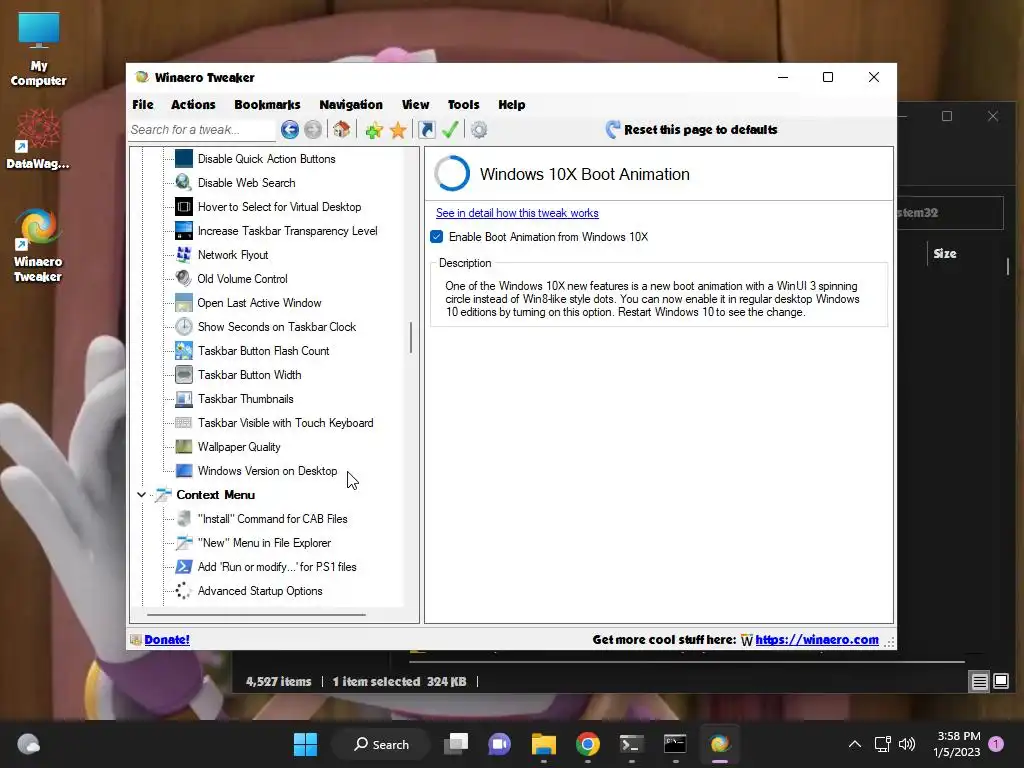Click the Old Volume Control speaker icon
The image size is (1024, 768).
[184, 279]
